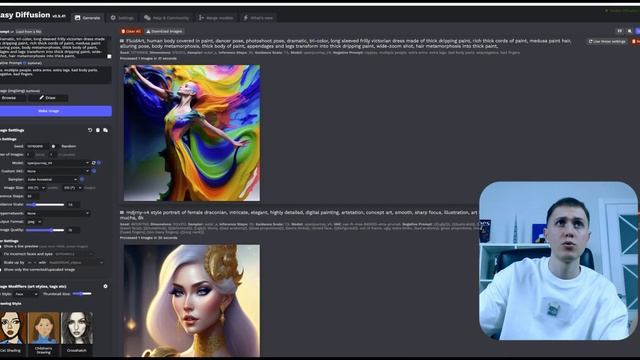Click the copy settings clipboard icon

pyautogui.click(x=98, y=130)
